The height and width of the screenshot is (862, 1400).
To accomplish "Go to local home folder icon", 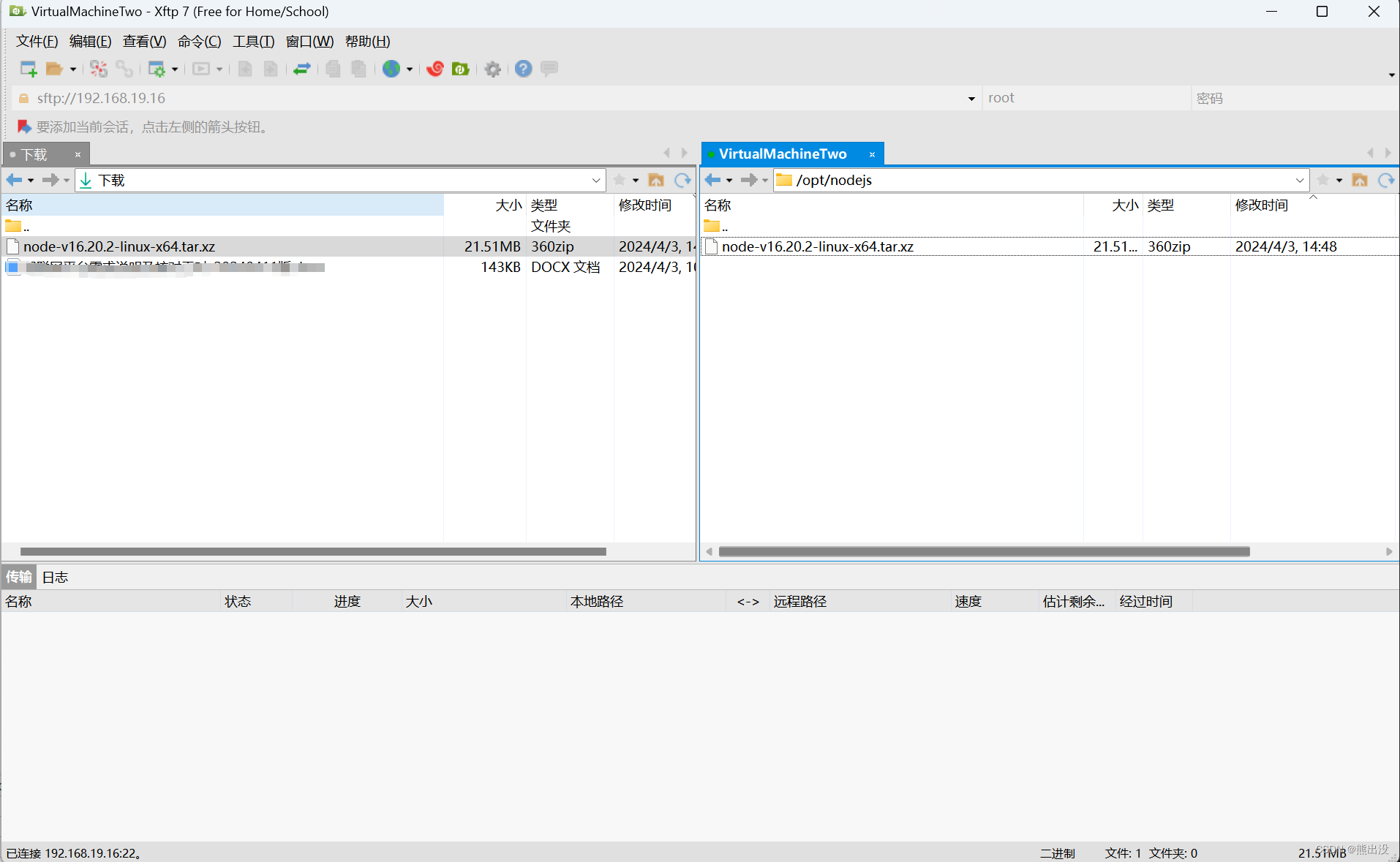I will tap(656, 180).
